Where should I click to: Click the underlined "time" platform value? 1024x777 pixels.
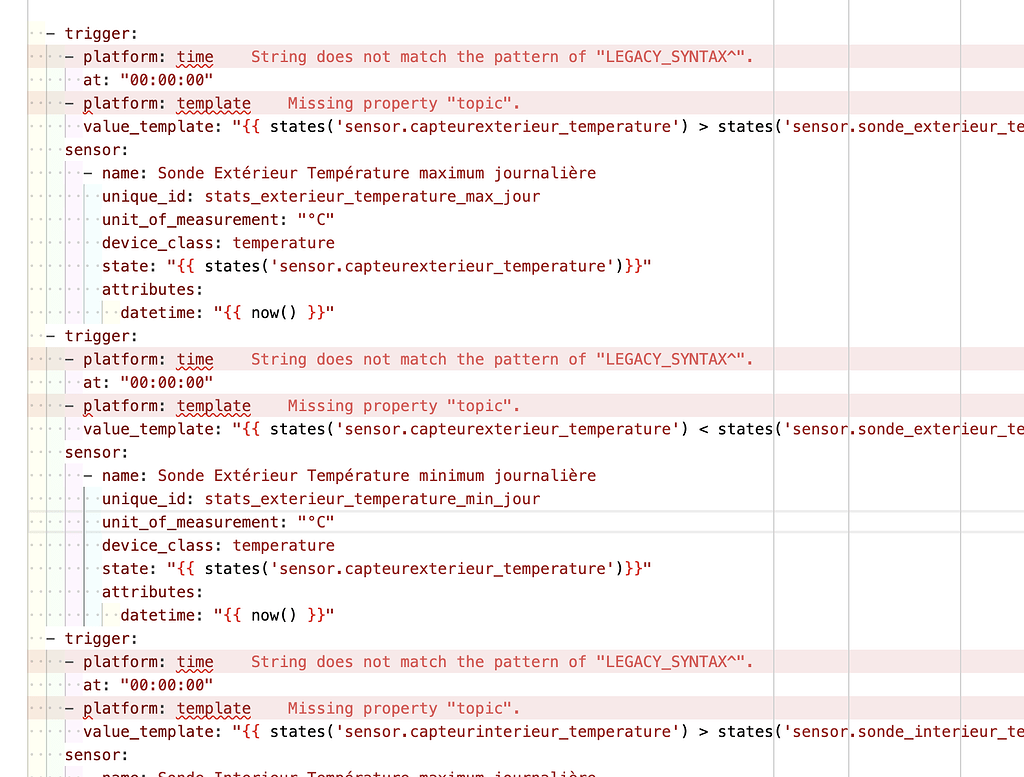click(x=194, y=56)
